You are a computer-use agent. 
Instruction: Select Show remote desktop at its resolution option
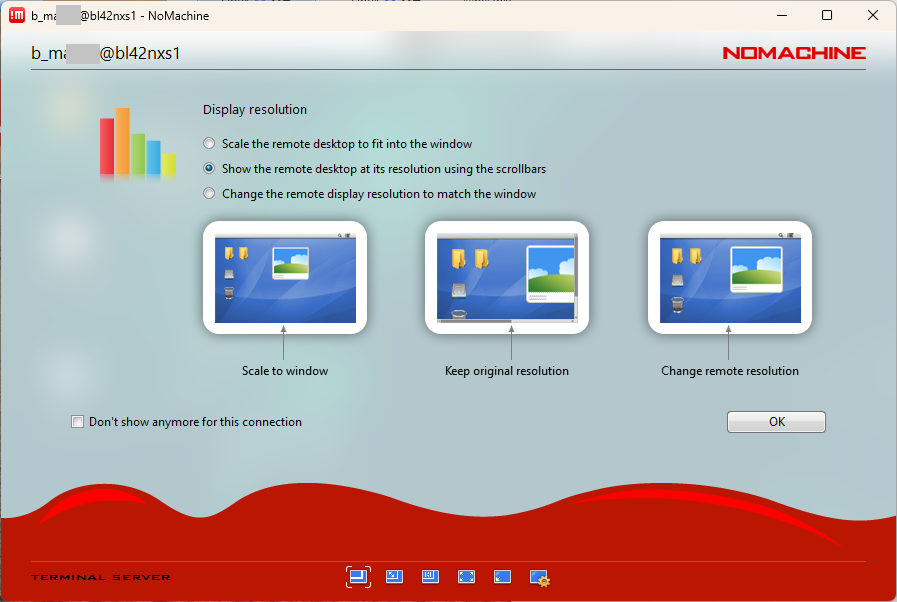tap(209, 169)
